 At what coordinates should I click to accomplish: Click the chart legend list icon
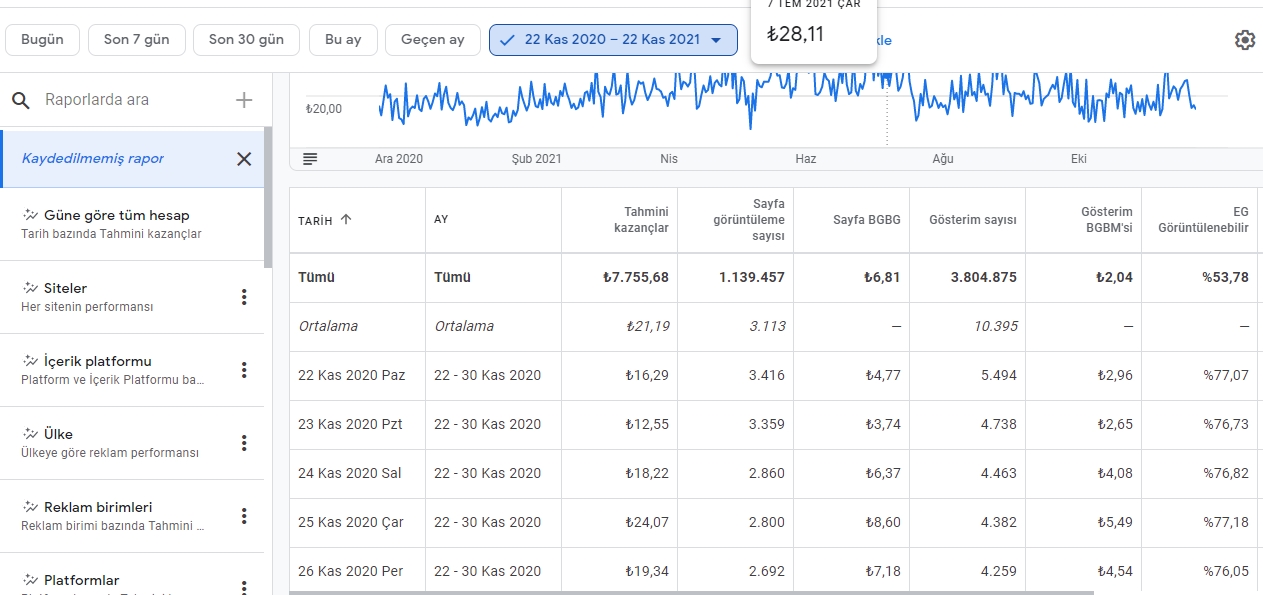(x=310, y=159)
